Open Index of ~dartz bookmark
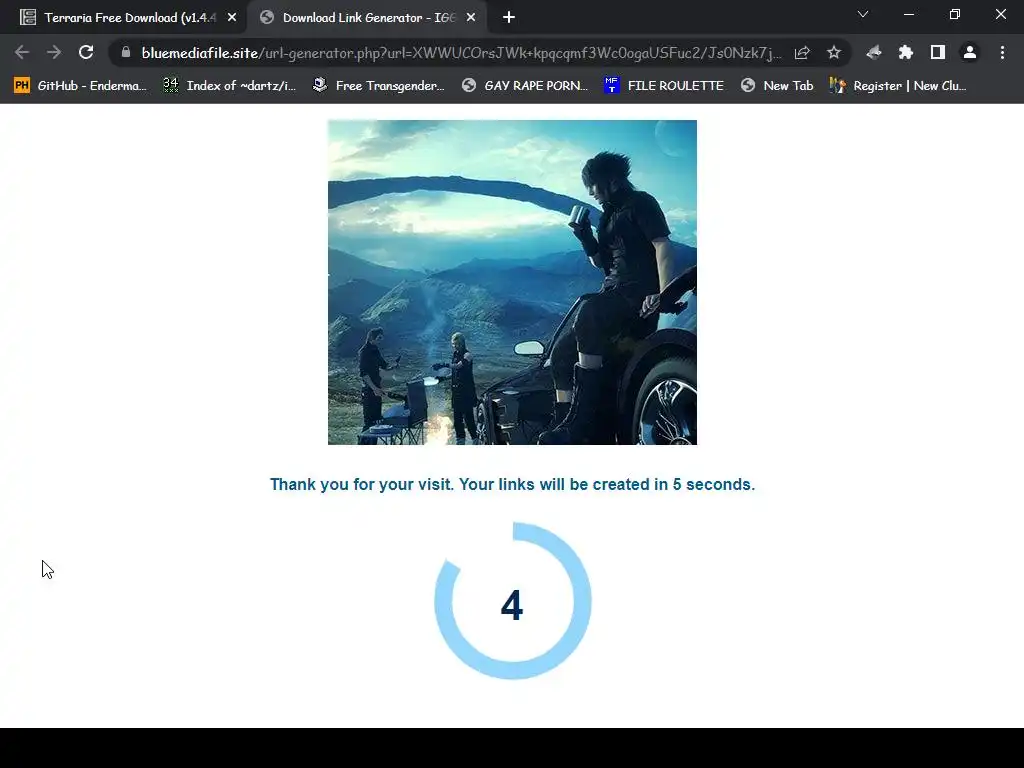 coord(229,86)
